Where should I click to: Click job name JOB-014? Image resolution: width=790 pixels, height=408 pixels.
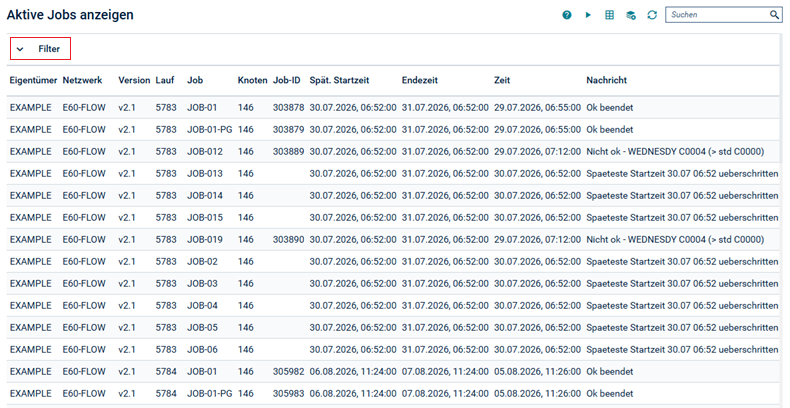tap(205, 195)
